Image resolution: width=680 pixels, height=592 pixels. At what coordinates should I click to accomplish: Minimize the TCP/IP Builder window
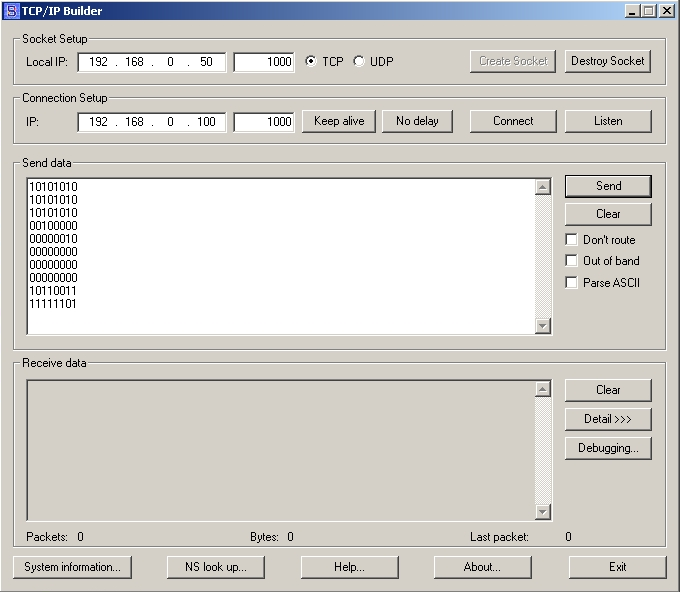632,11
